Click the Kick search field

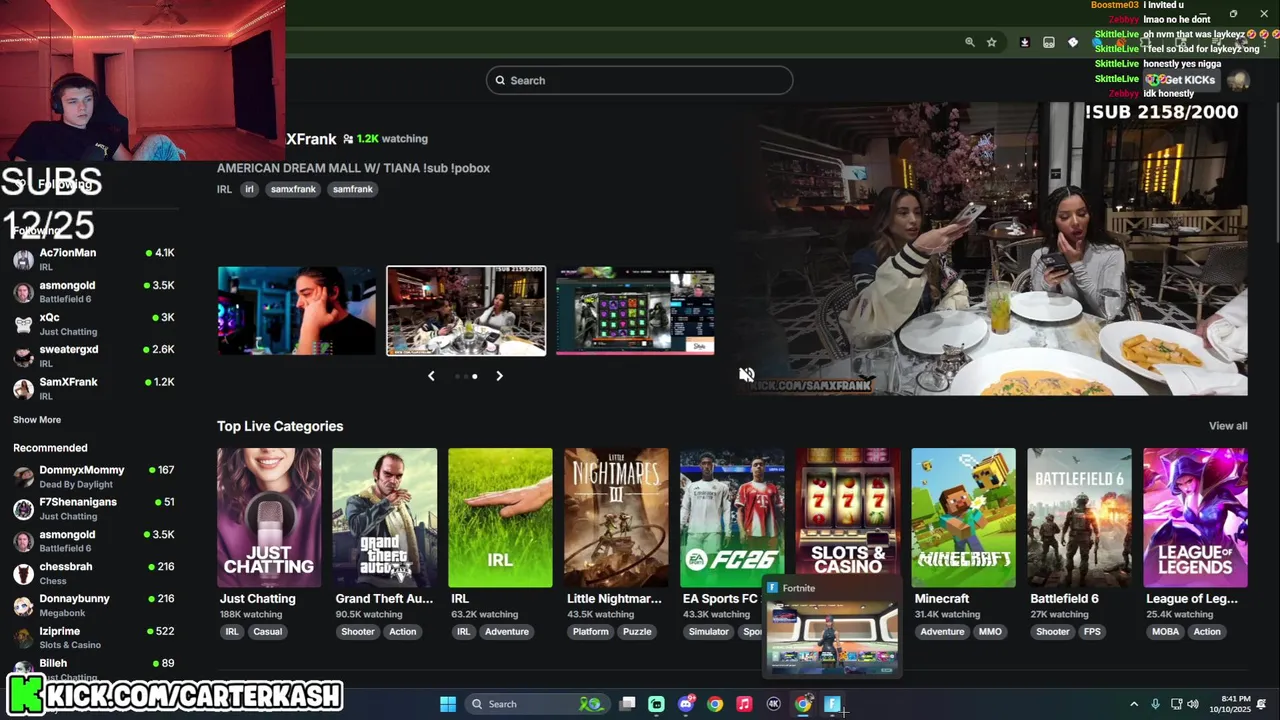639,80
